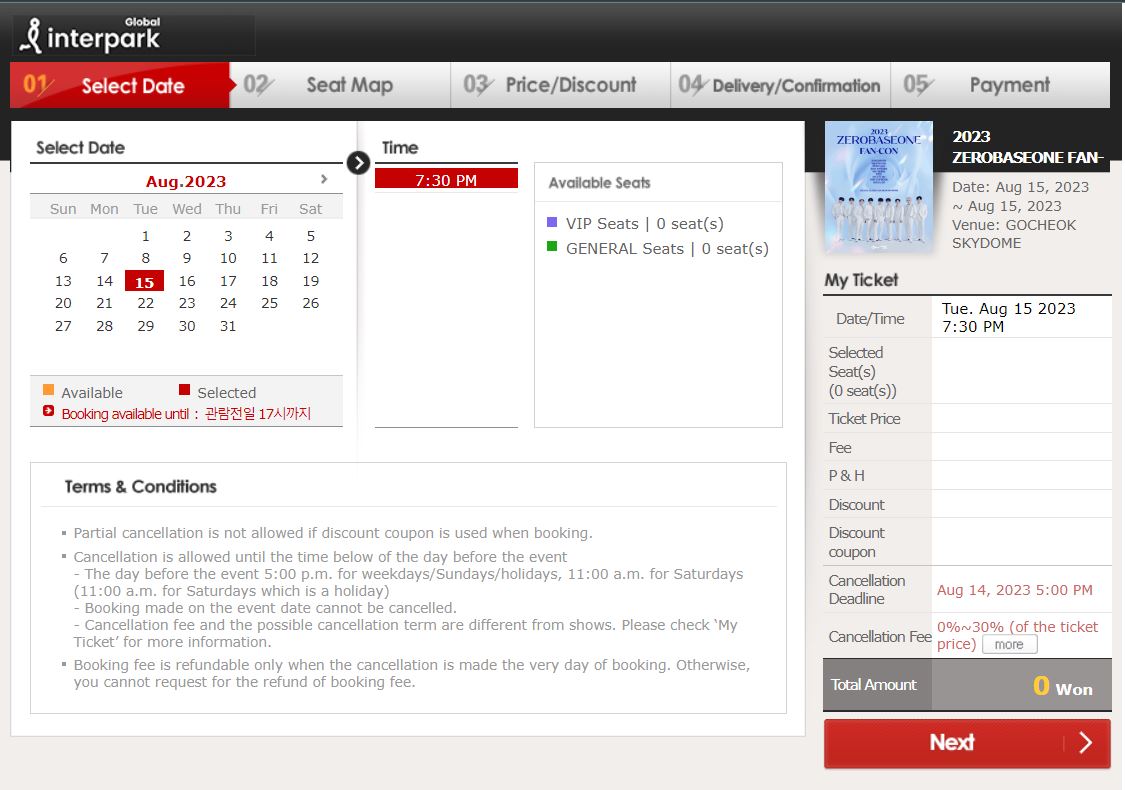
Task: Click the 0 Won total amount
Action: (x=1063, y=686)
